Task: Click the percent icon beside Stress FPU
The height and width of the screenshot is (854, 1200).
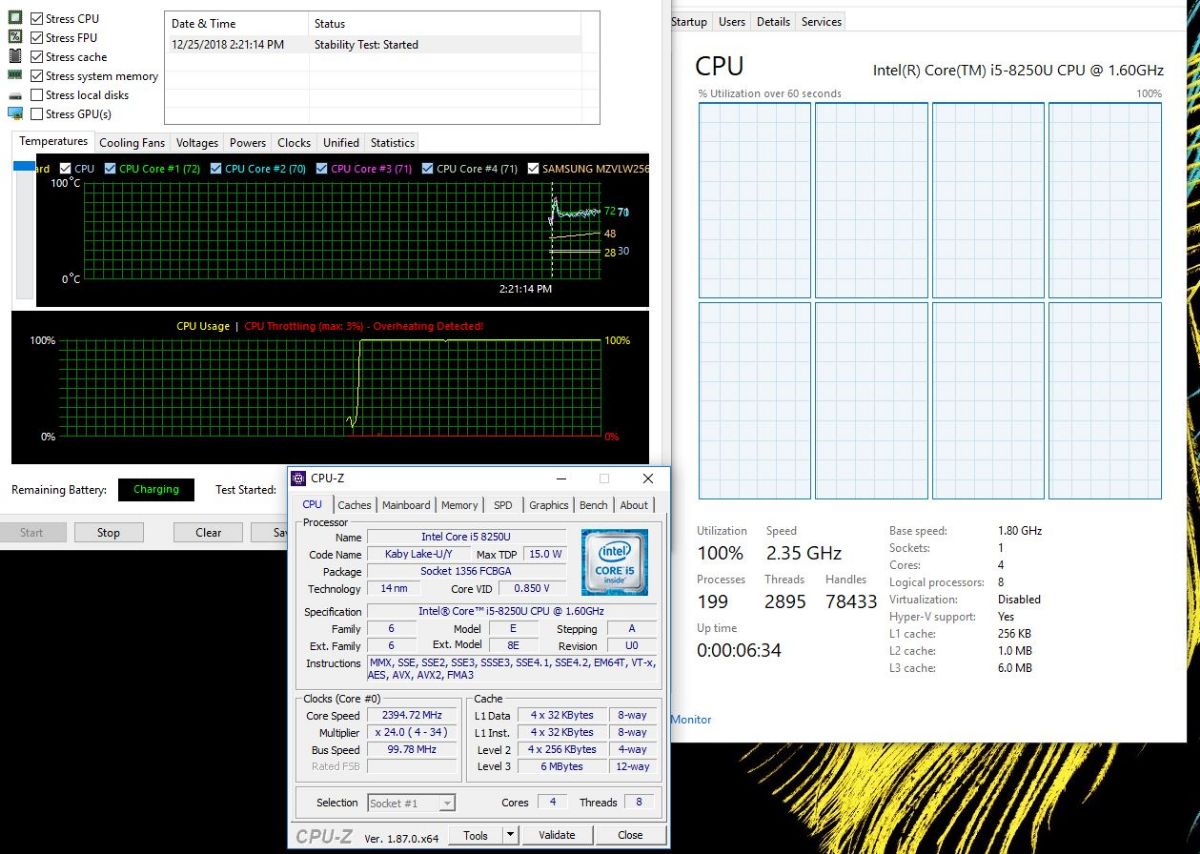Action: pos(15,37)
